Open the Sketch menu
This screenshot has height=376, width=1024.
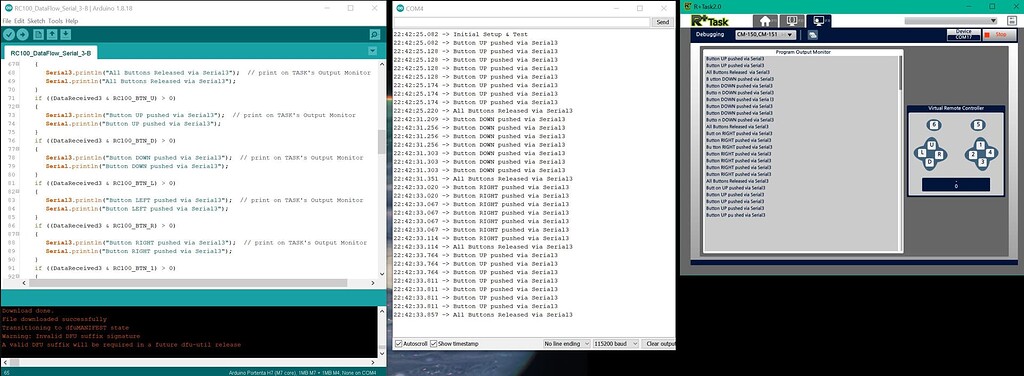(36, 21)
